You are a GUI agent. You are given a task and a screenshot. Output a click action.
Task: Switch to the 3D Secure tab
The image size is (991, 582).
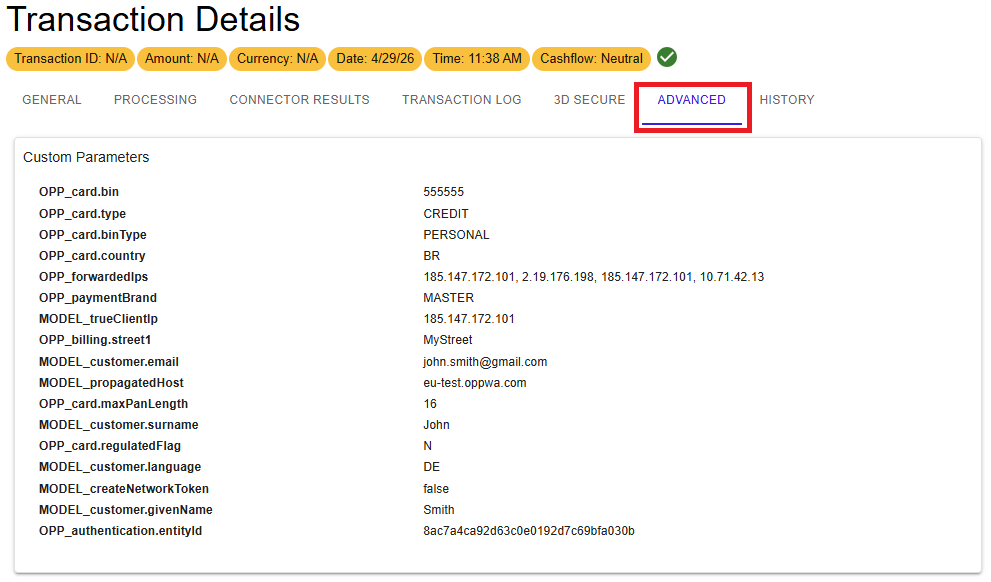point(589,100)
